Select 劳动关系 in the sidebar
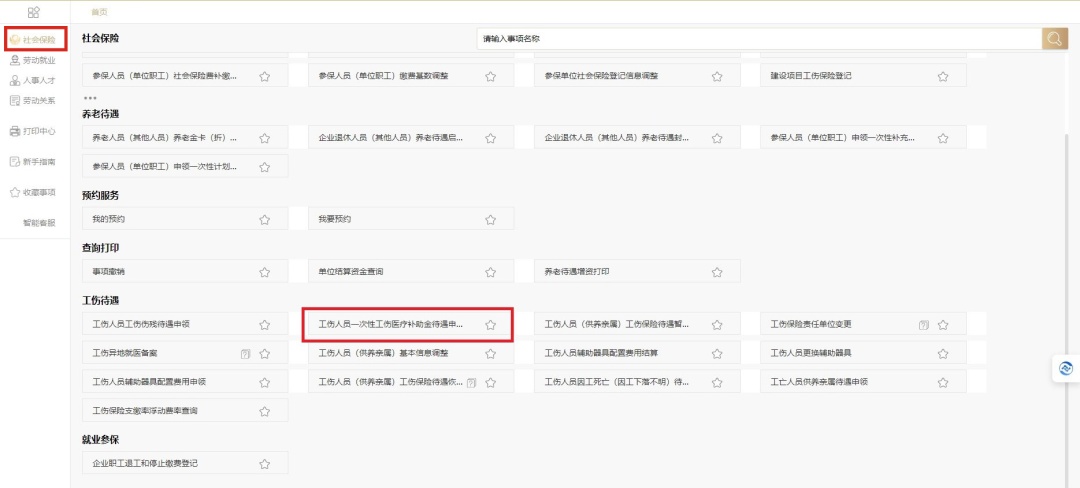The image size is (1080, 488). 32,100
